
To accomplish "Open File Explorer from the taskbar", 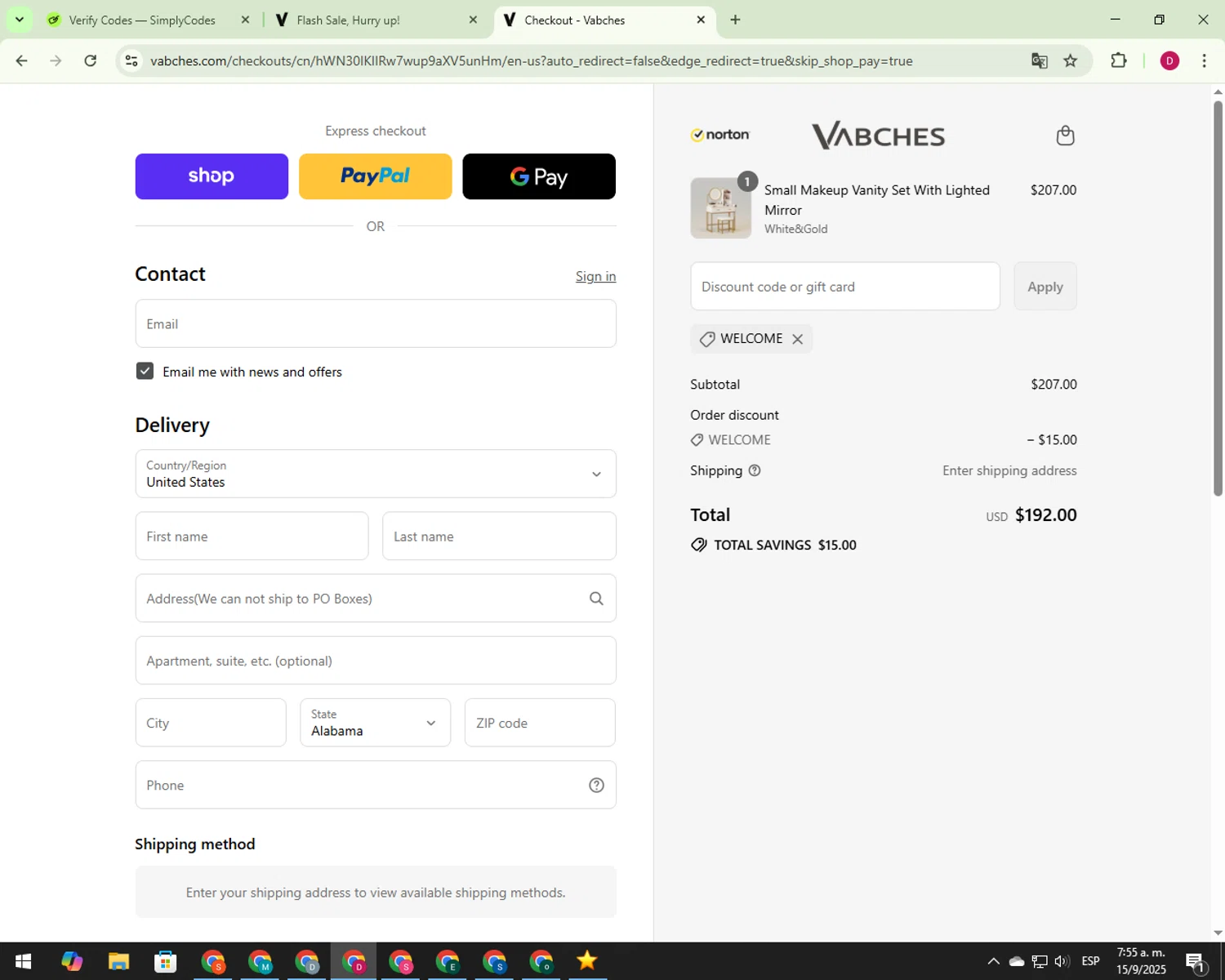I will 118,961.
